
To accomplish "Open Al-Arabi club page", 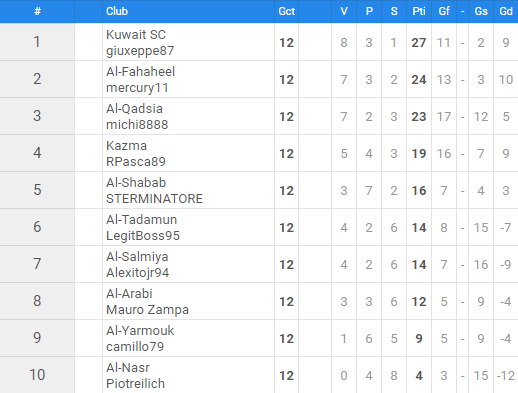I will pos(129,294).
